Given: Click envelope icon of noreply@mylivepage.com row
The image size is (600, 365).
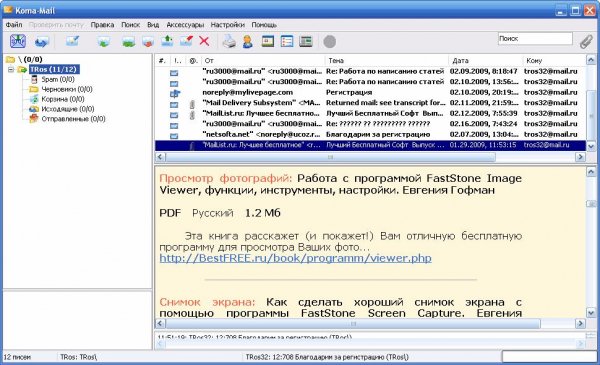Looking at the screenshot, I should point(174,93).
